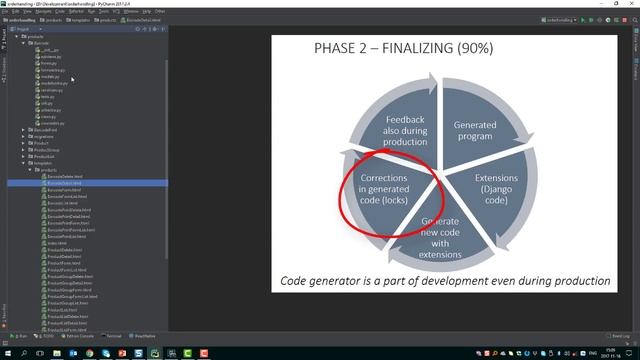The height and width of the screenshot is (360, 640).
Task: Click the tool window quick-access icon at bottom-left corner
Action: pos(5,343)
